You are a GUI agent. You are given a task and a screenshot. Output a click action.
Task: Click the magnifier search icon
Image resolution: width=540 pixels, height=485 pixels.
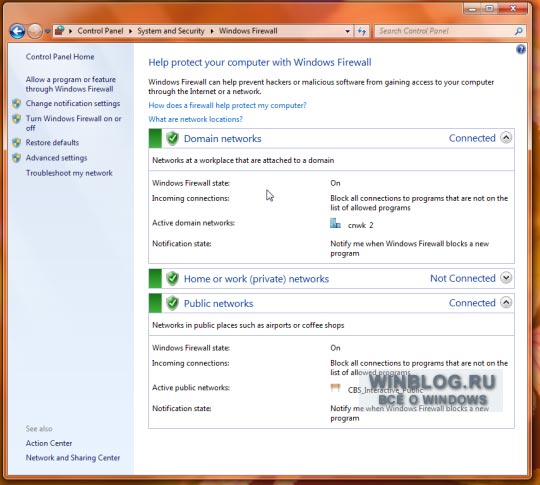(x=519, y=31)
